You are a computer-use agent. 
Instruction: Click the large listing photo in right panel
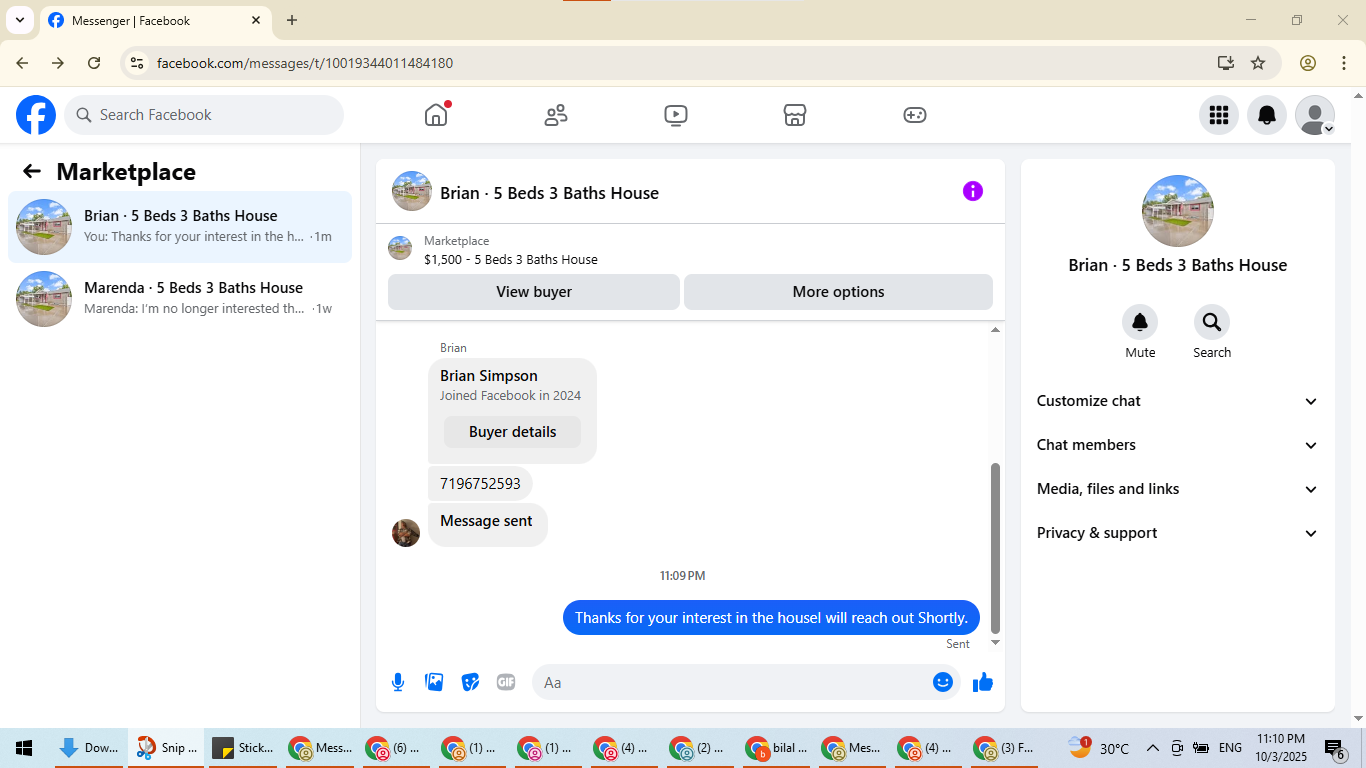tap(1178, 211)
